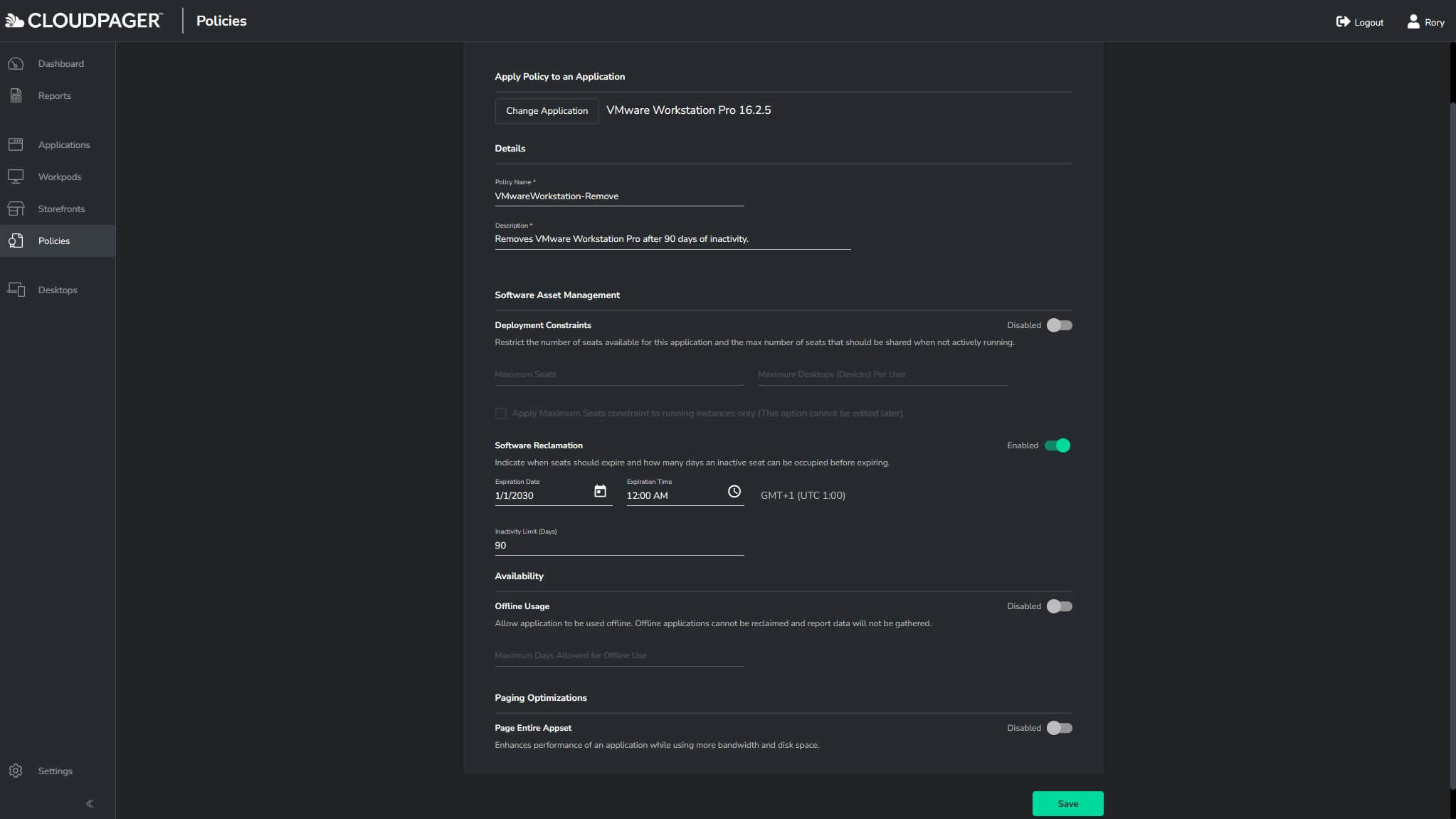Enable the Deployment Constraints toggle
The width and height of the screenshot is (1456, 819).
[1059, 325]
